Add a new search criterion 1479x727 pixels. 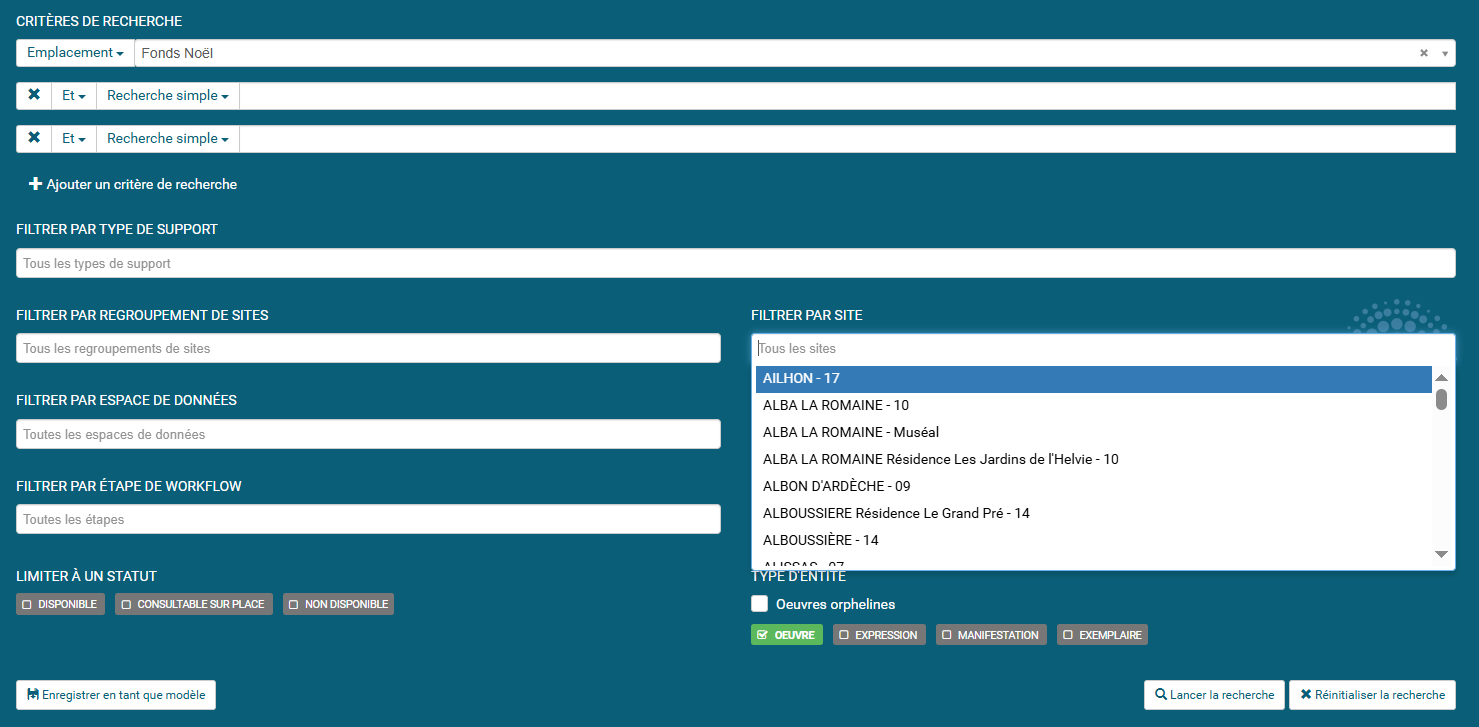pyautogui.click(x=133, y=184)
